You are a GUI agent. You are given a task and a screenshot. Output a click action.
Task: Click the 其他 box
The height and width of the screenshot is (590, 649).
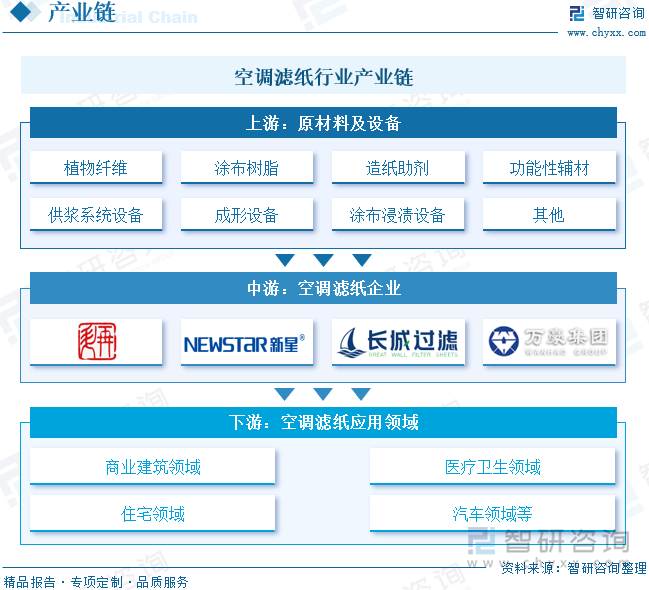549,214
